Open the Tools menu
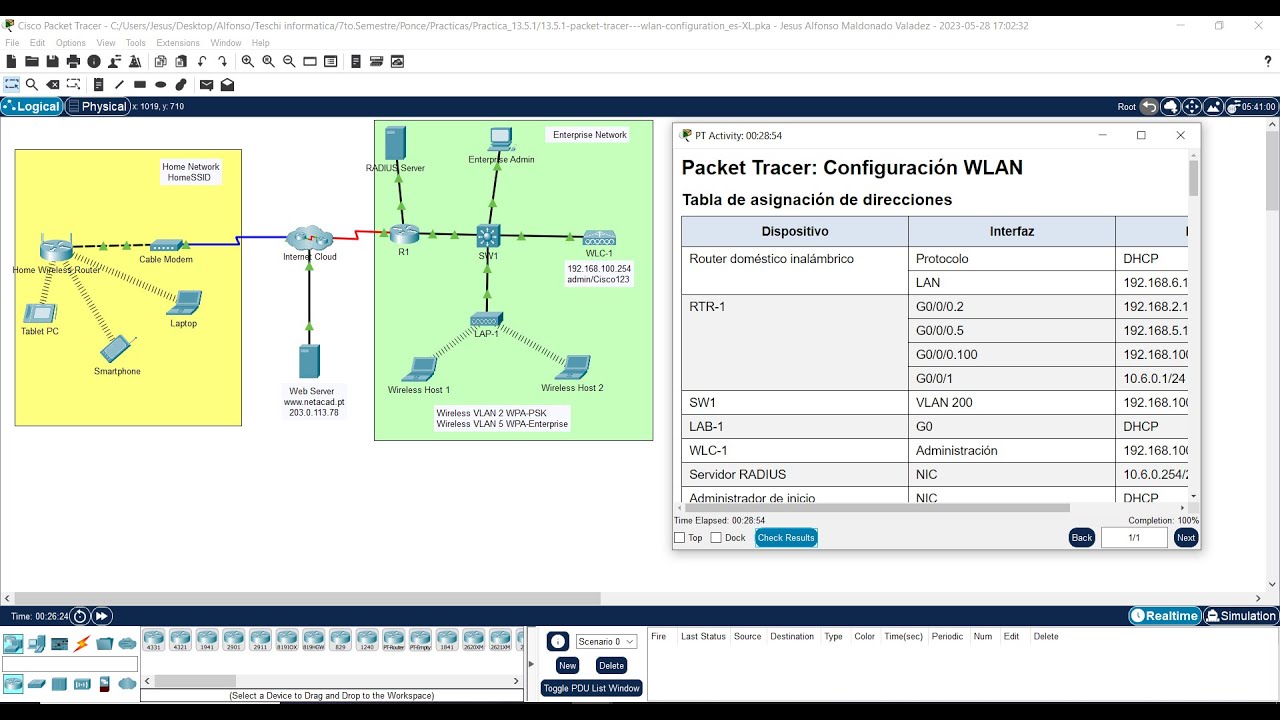The image size is (1280, 720). coord(136,43)
